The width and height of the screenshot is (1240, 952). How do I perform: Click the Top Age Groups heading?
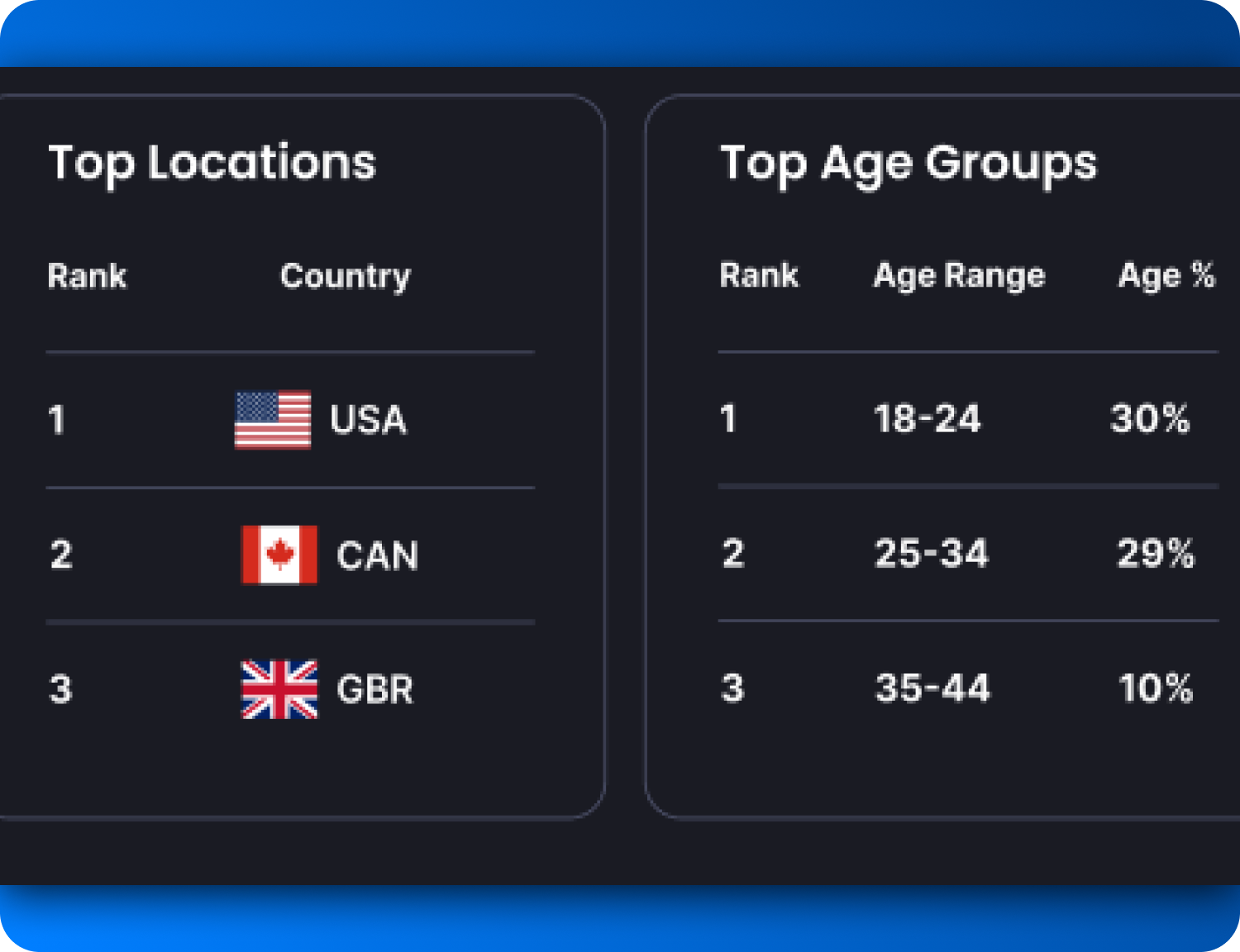(x=908, y=163)
